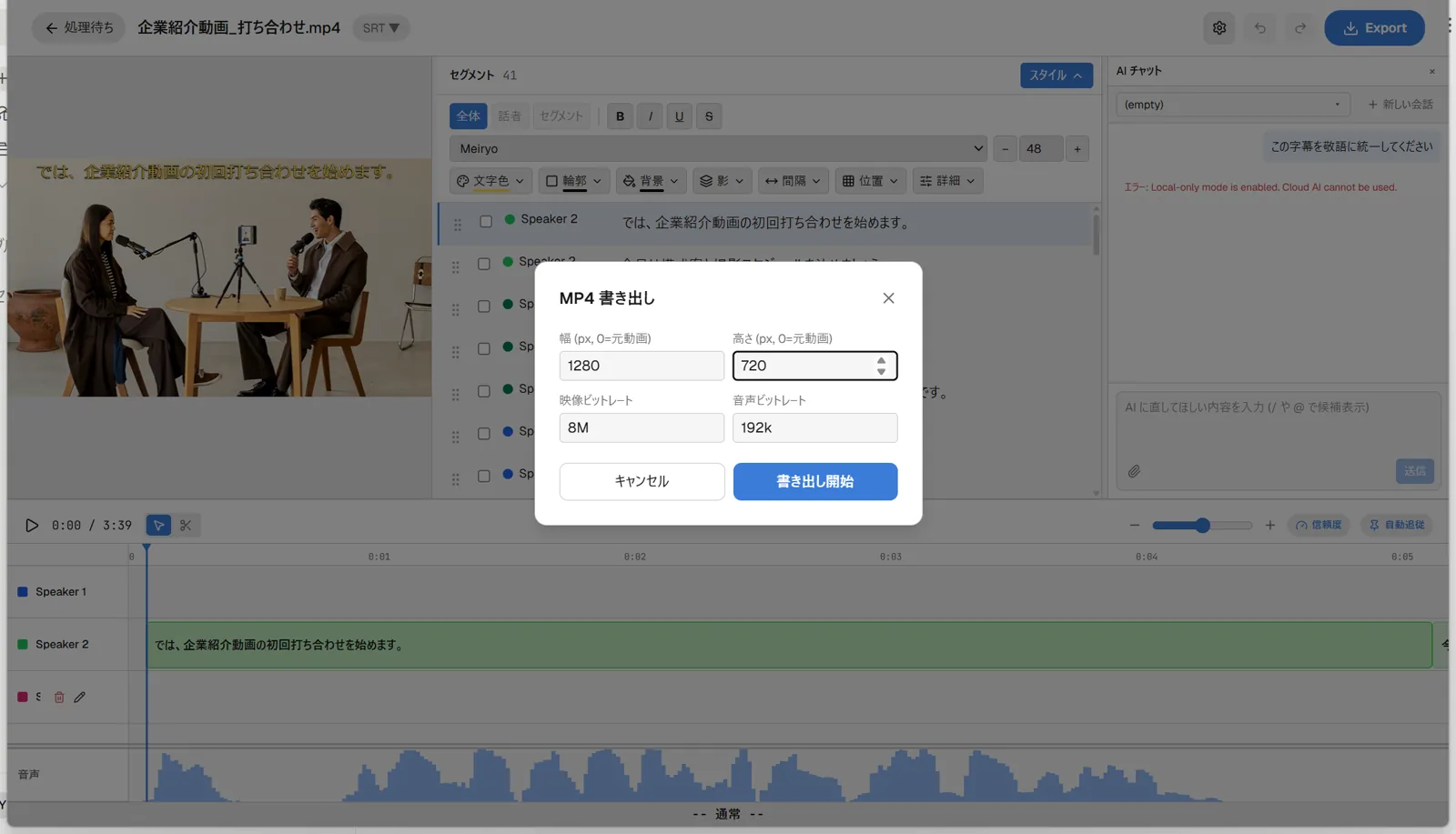The width and height of the screenshot is (1456, 834).
Task: Open the (empty) conversation dropdown
Action: (x=1232, y=105)
